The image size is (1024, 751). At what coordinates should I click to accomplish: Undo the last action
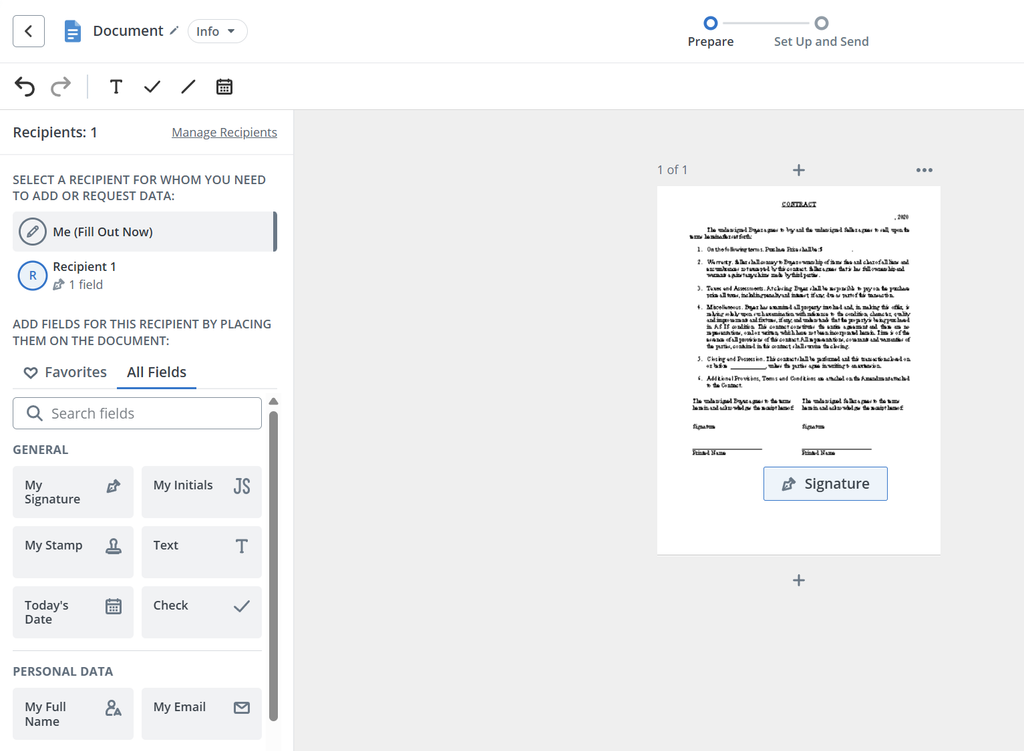pyautogui.click(x=25, y=86)
